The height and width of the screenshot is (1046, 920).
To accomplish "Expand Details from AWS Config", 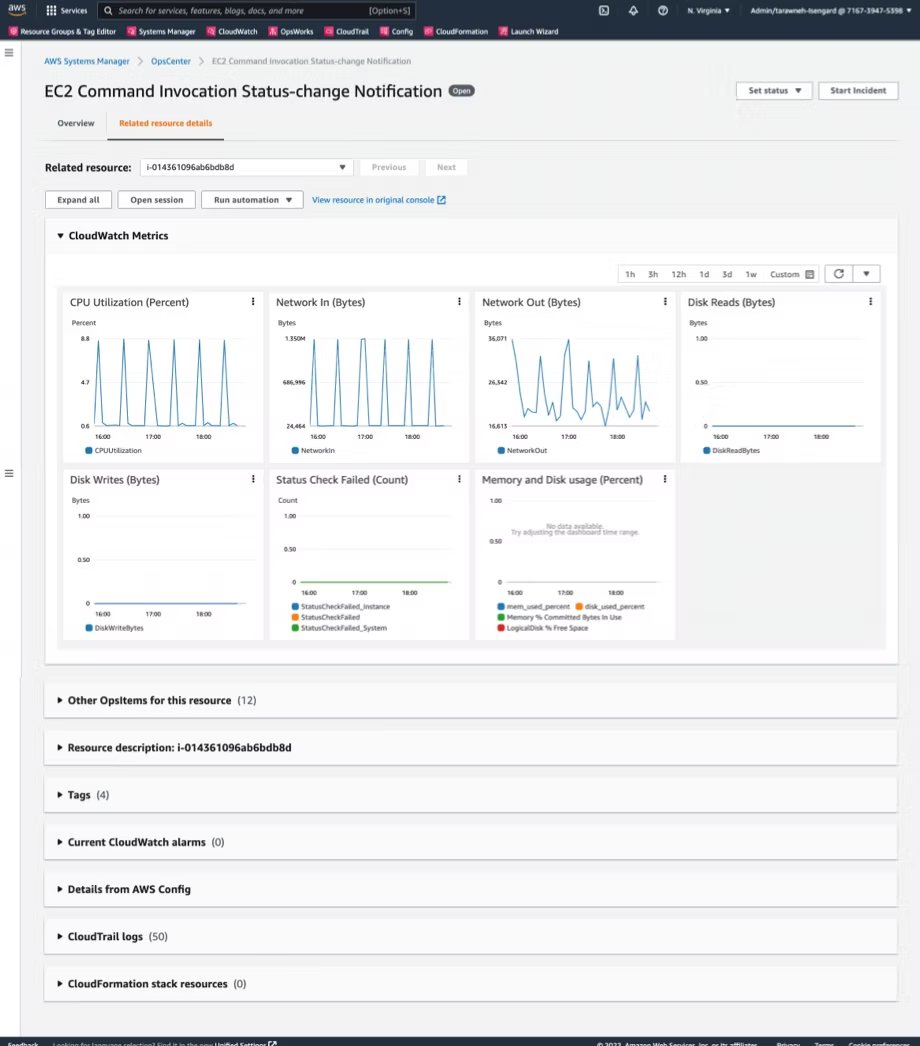I will tap(60, 889).
